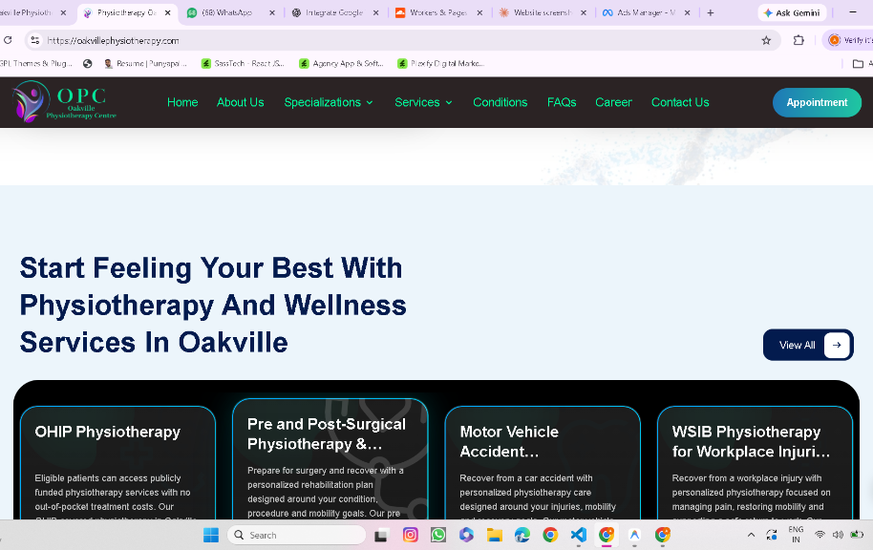Click the Appointment button

[817, 102]
